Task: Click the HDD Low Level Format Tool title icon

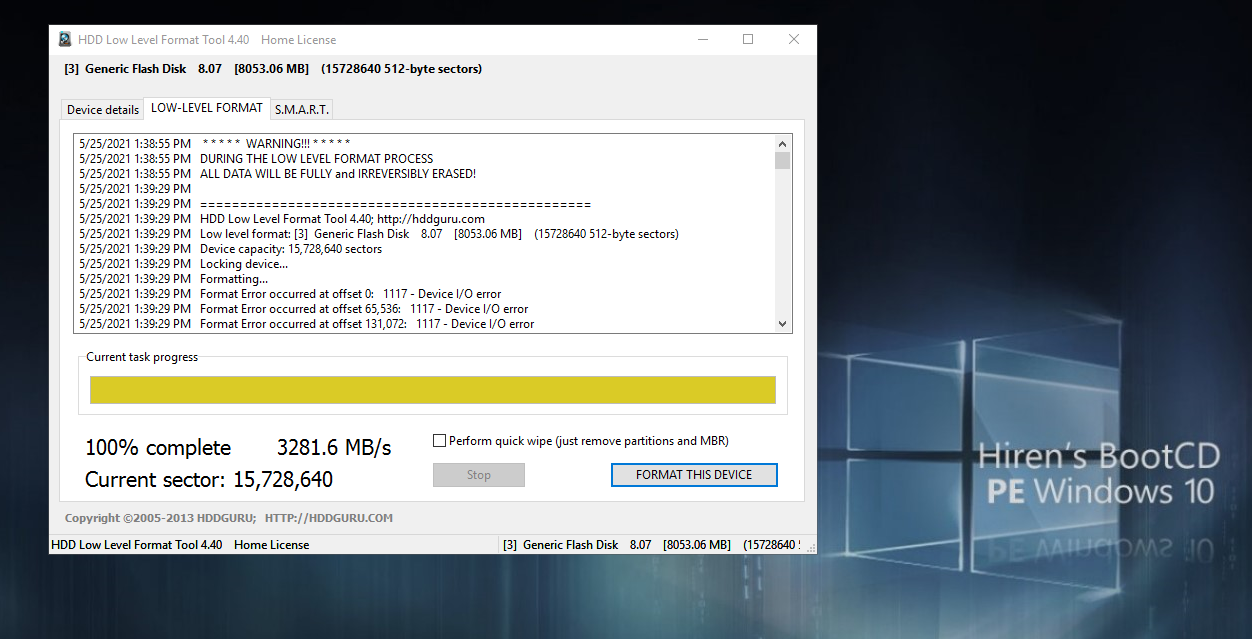Action: coord(65,40)
